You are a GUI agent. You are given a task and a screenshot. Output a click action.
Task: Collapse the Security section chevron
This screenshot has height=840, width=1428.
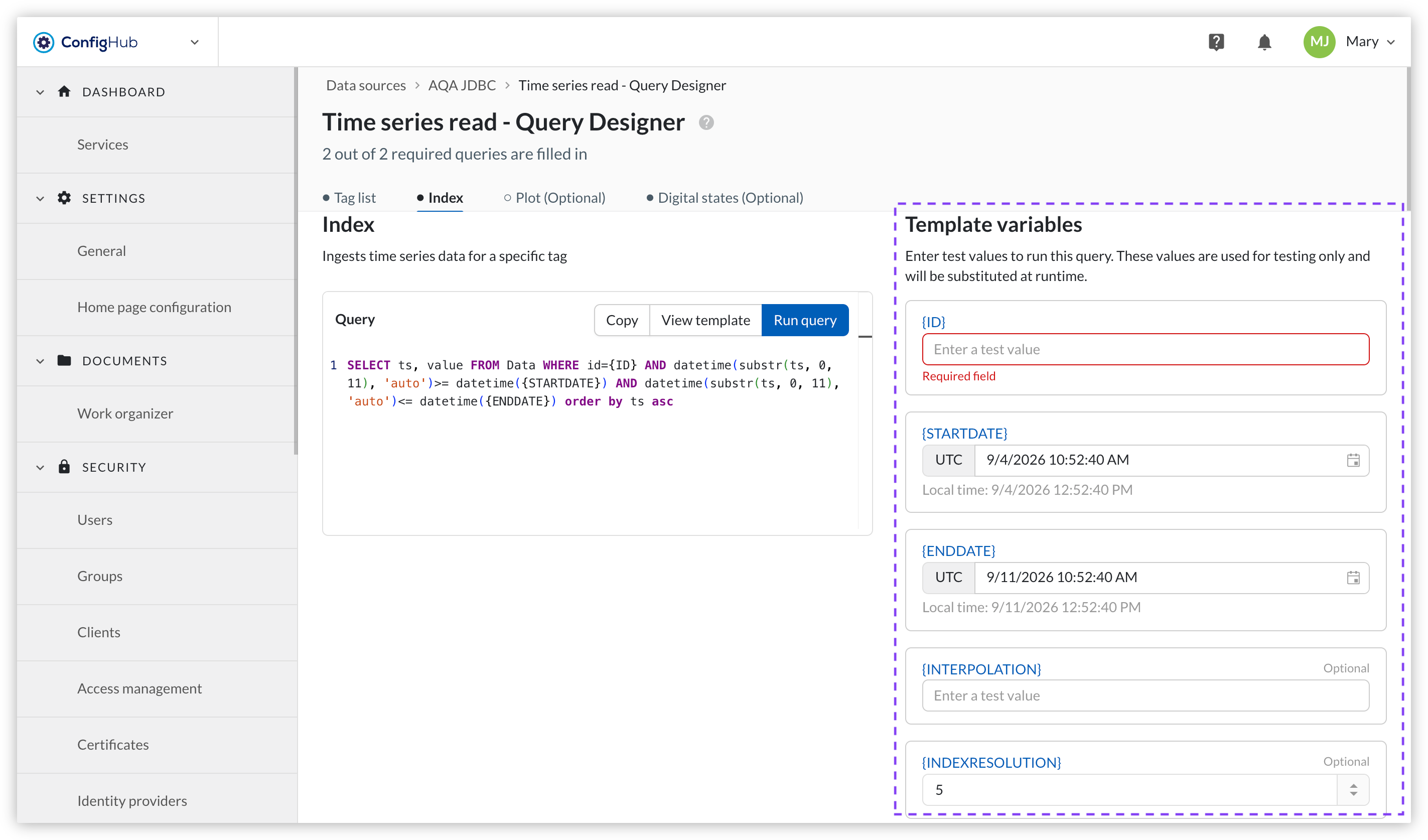pyautogui.click(x=40, y=468)
